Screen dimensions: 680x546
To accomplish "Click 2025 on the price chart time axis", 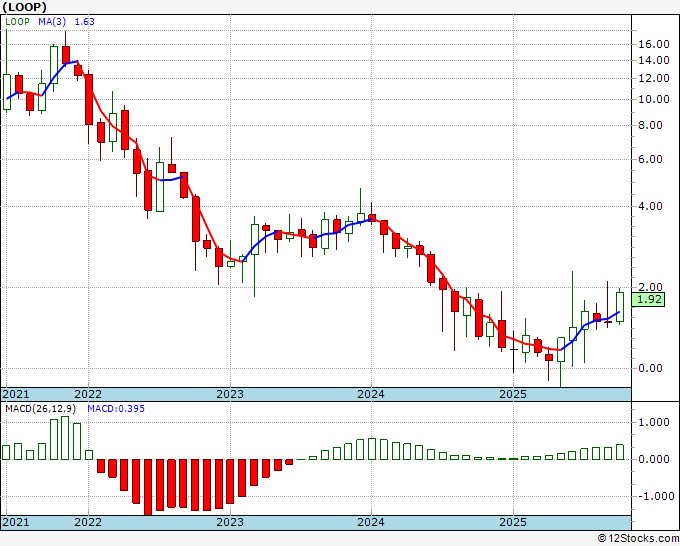I will [513, 394].
